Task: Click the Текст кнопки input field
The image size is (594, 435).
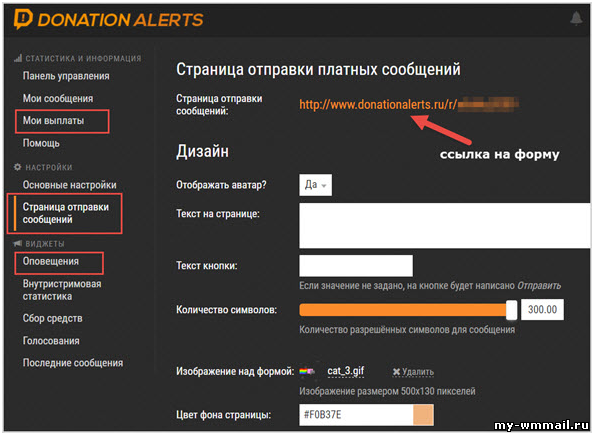Action: [x=356, y=266]
